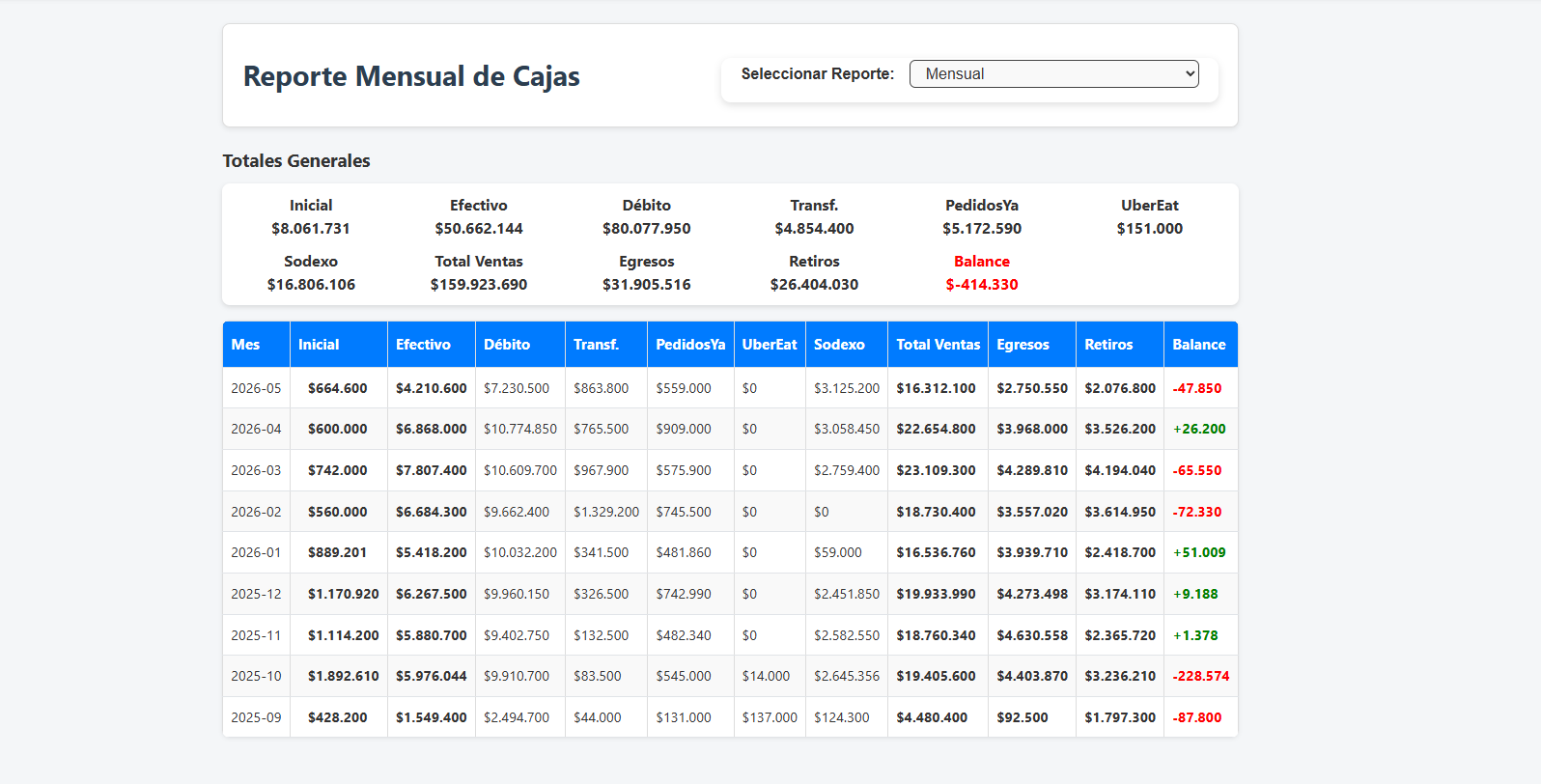The image size is (1541, 784).
Task: Click the Mes column header
Action: 256,345
